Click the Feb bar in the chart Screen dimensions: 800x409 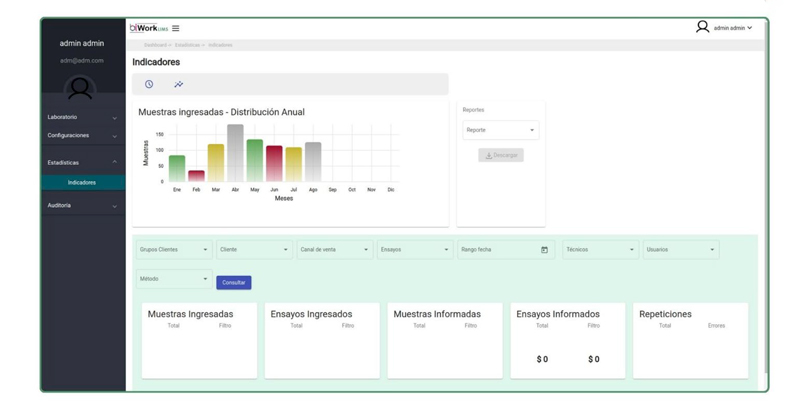tap(196, 176)
